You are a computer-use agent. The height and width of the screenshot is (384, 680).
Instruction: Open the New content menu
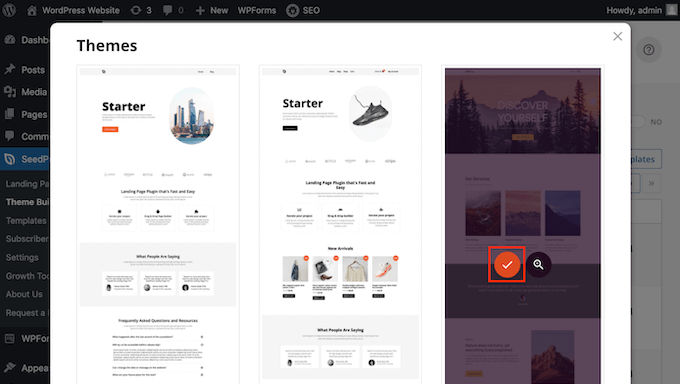pos(212,10)
